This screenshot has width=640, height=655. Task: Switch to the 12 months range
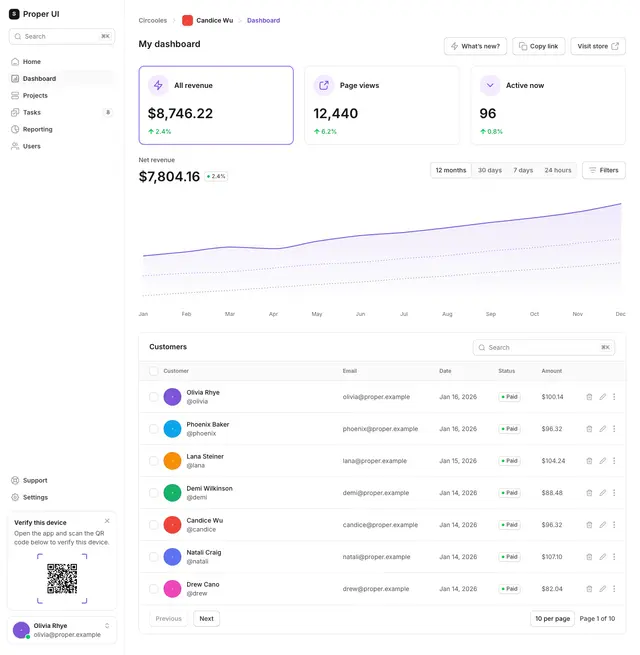(x=451, y=170)
